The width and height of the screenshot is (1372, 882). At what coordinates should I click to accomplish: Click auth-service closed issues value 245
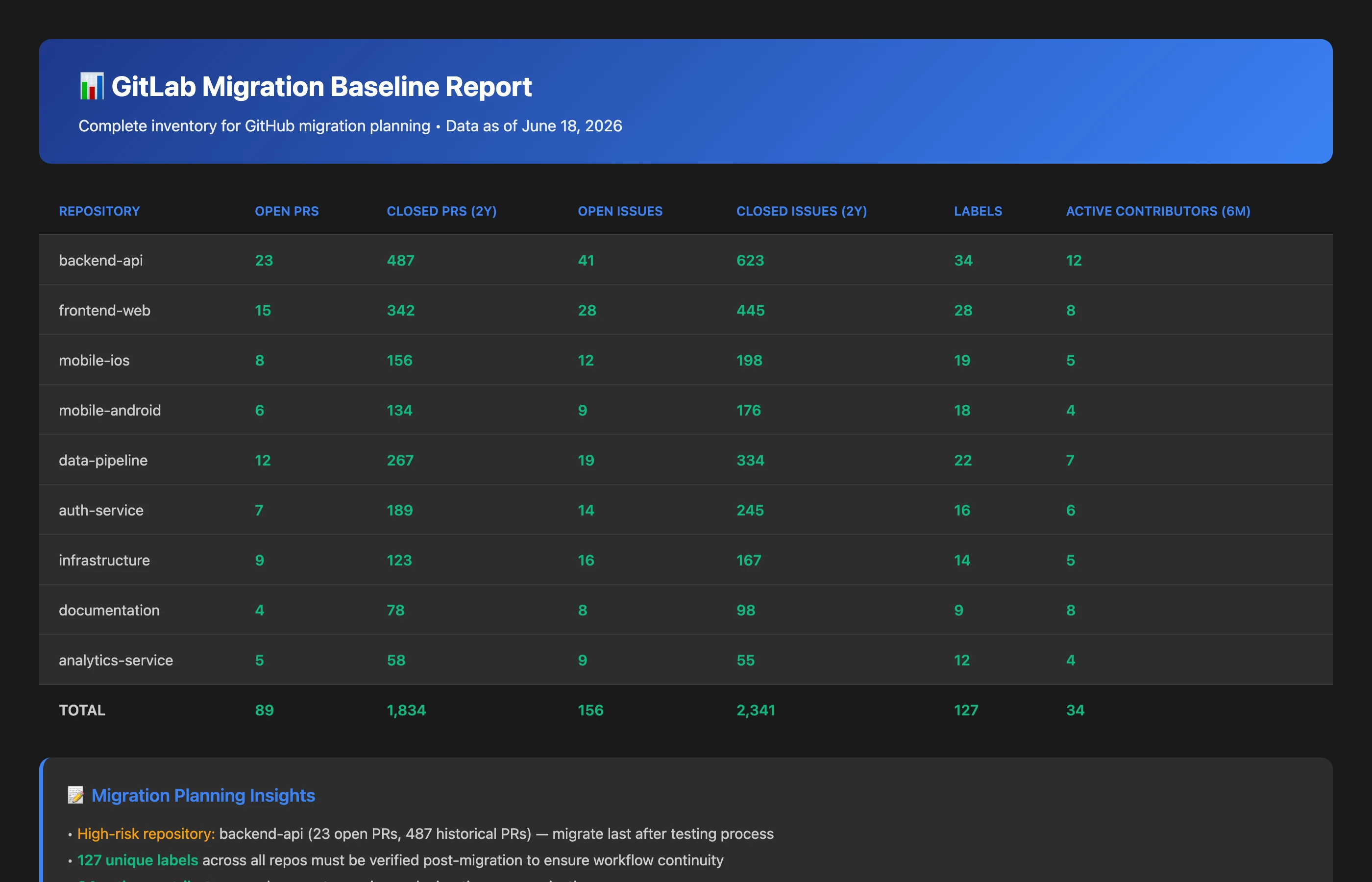(x=750, y=510)
